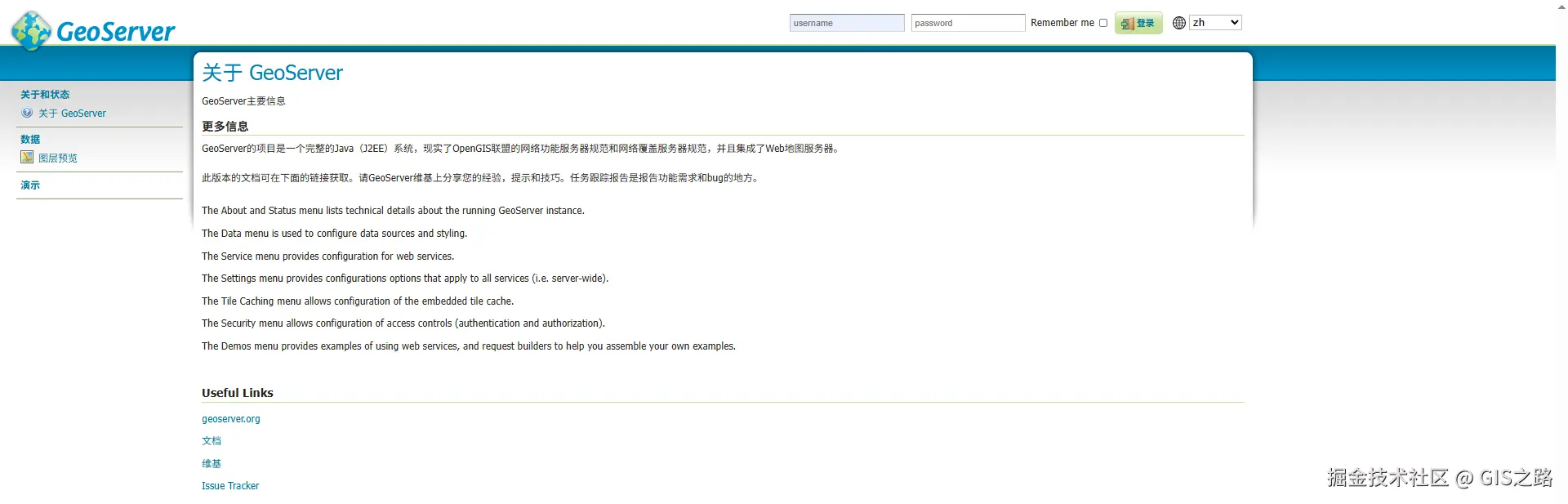Viewport: 1568px width, 504px height.
Task: Focus the password input field
Action: [x=968, y=23]
